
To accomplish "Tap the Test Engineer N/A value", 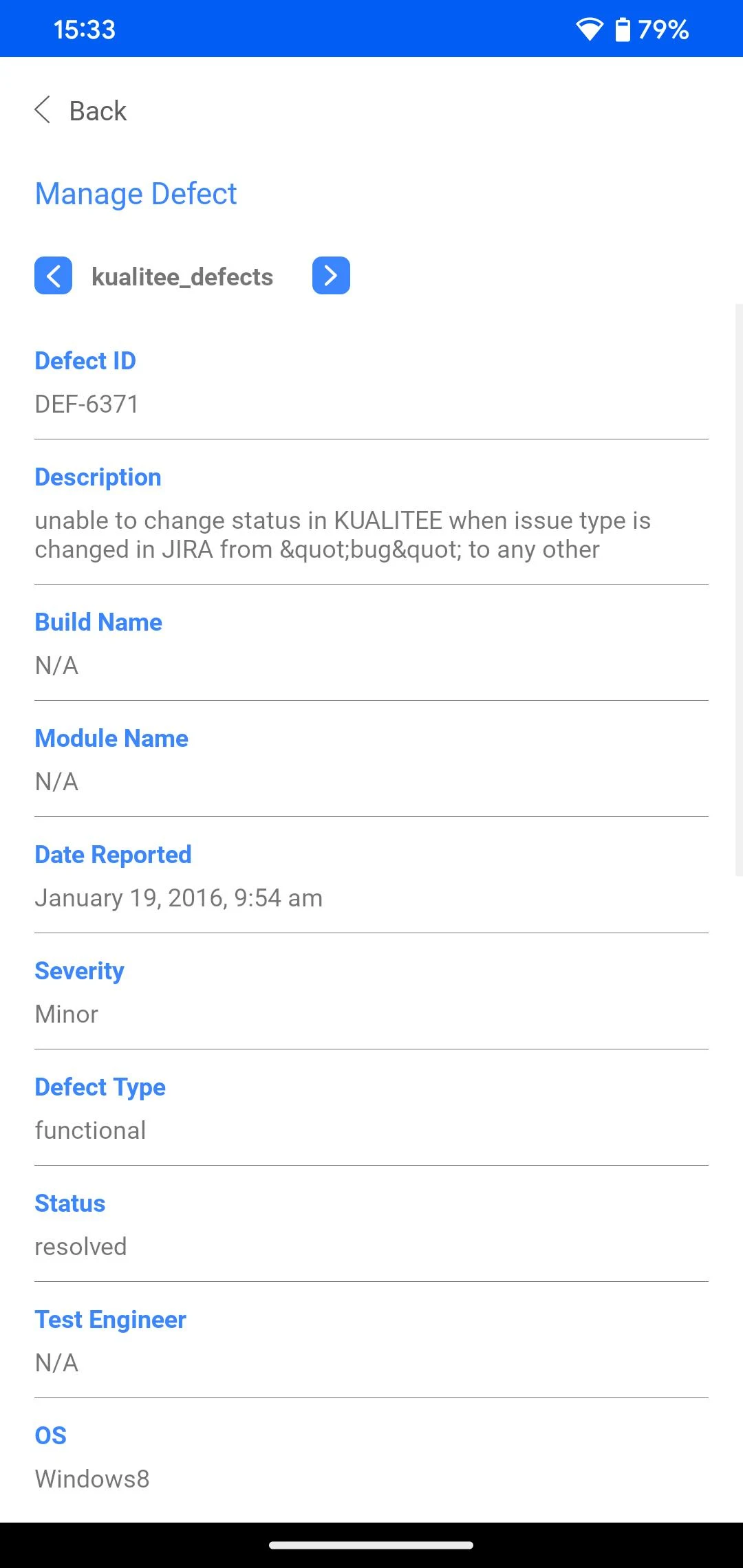I will click(56, 1363).
